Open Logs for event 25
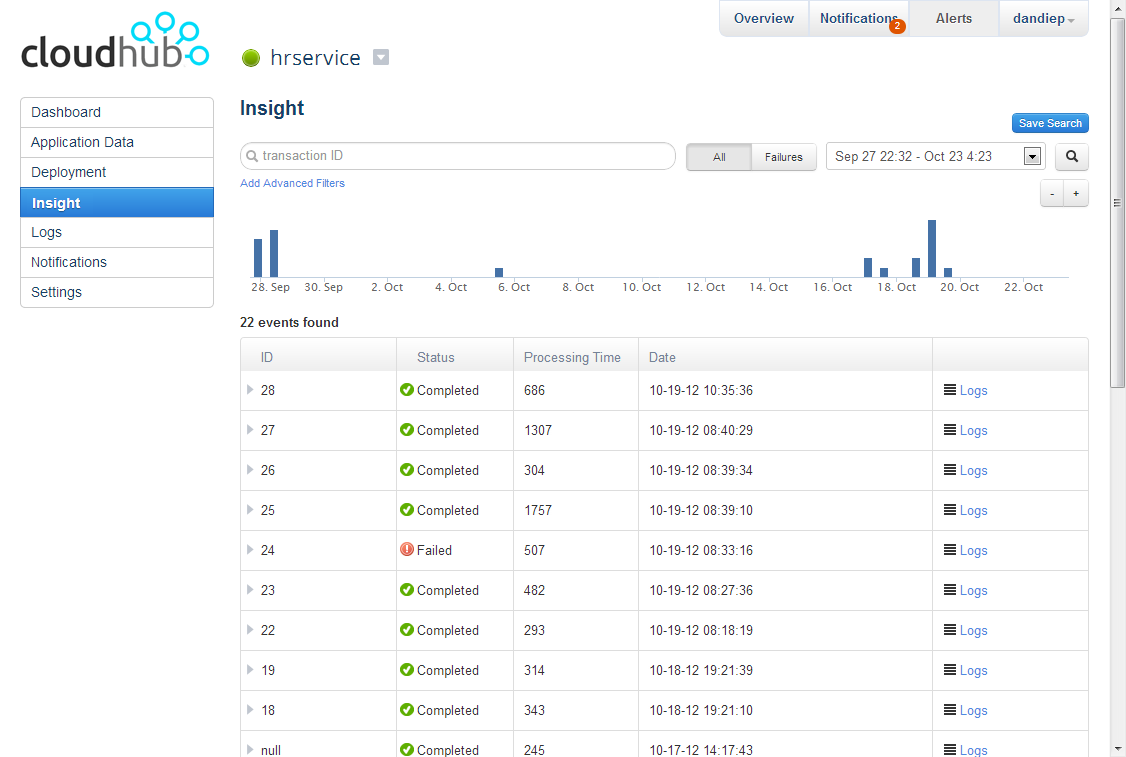 (973, 510)
